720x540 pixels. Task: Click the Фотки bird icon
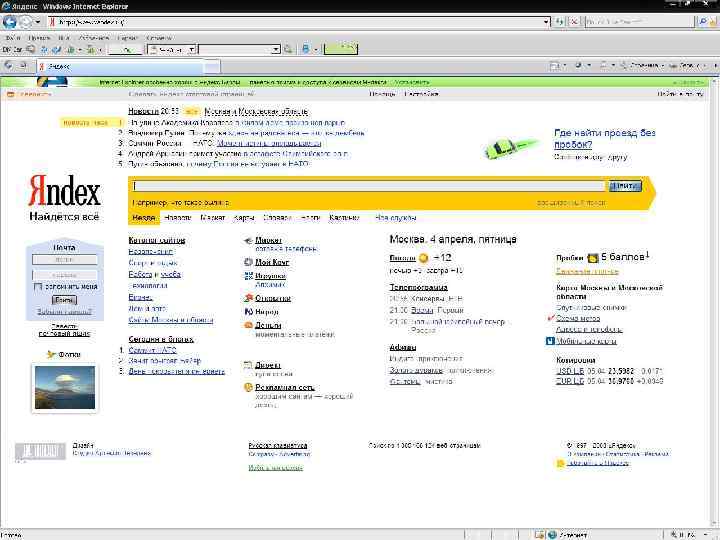pos(51,354)
